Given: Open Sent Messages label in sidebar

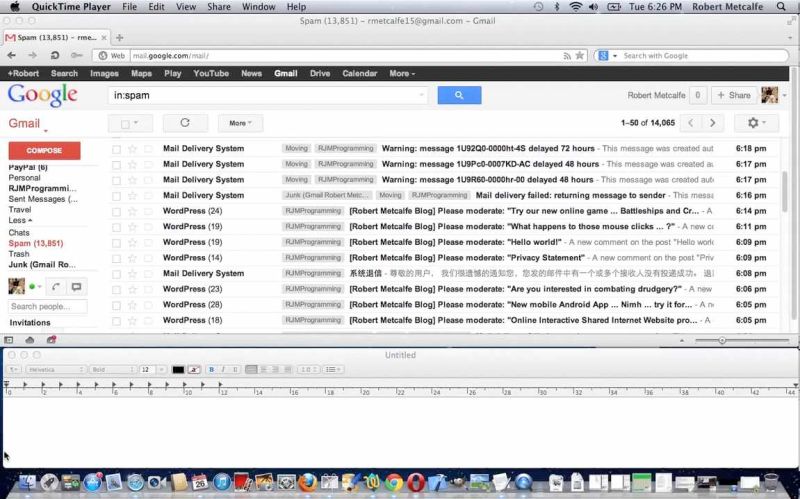Looking at the screenshot, I should pos(43,199).
